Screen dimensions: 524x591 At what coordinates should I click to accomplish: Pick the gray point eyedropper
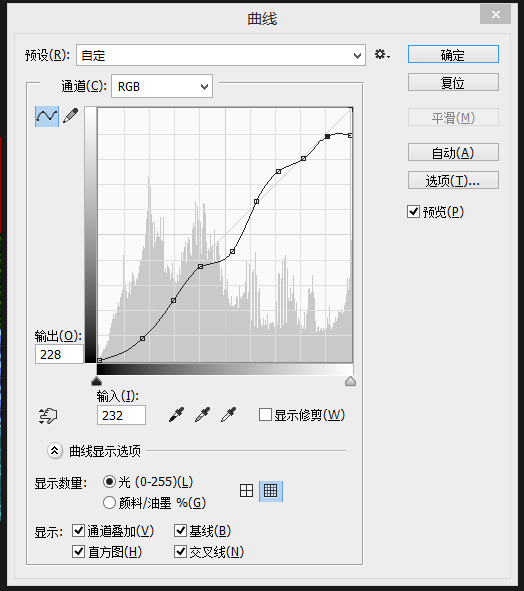click(x=202, y=415)
